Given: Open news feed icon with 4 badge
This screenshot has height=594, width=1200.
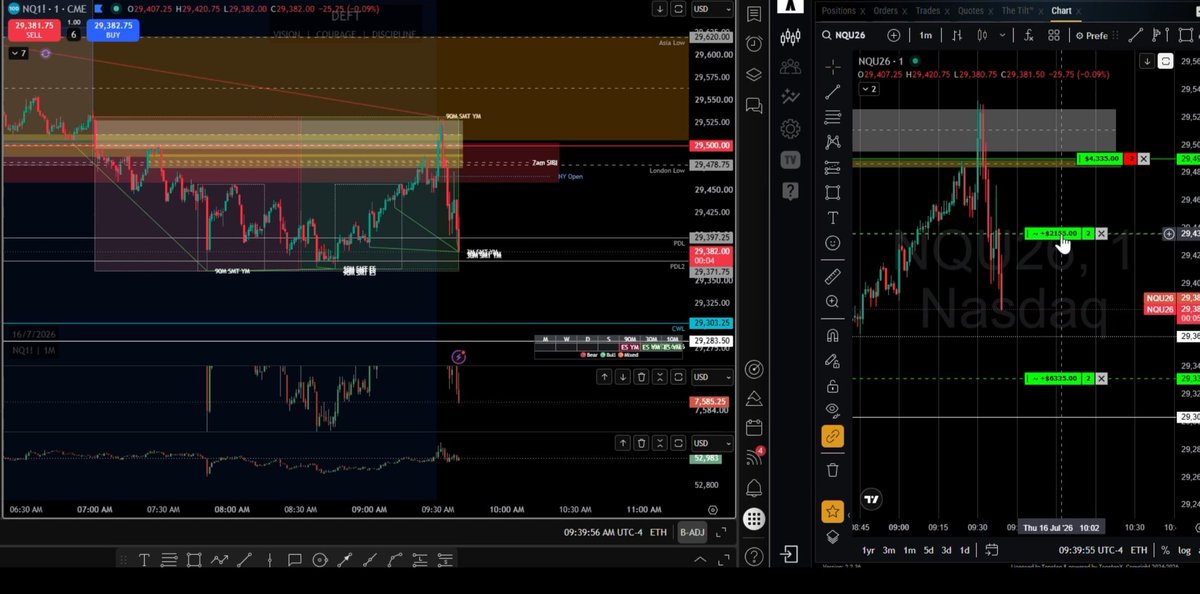Looking at the screenshot, I should pos(754,457).
